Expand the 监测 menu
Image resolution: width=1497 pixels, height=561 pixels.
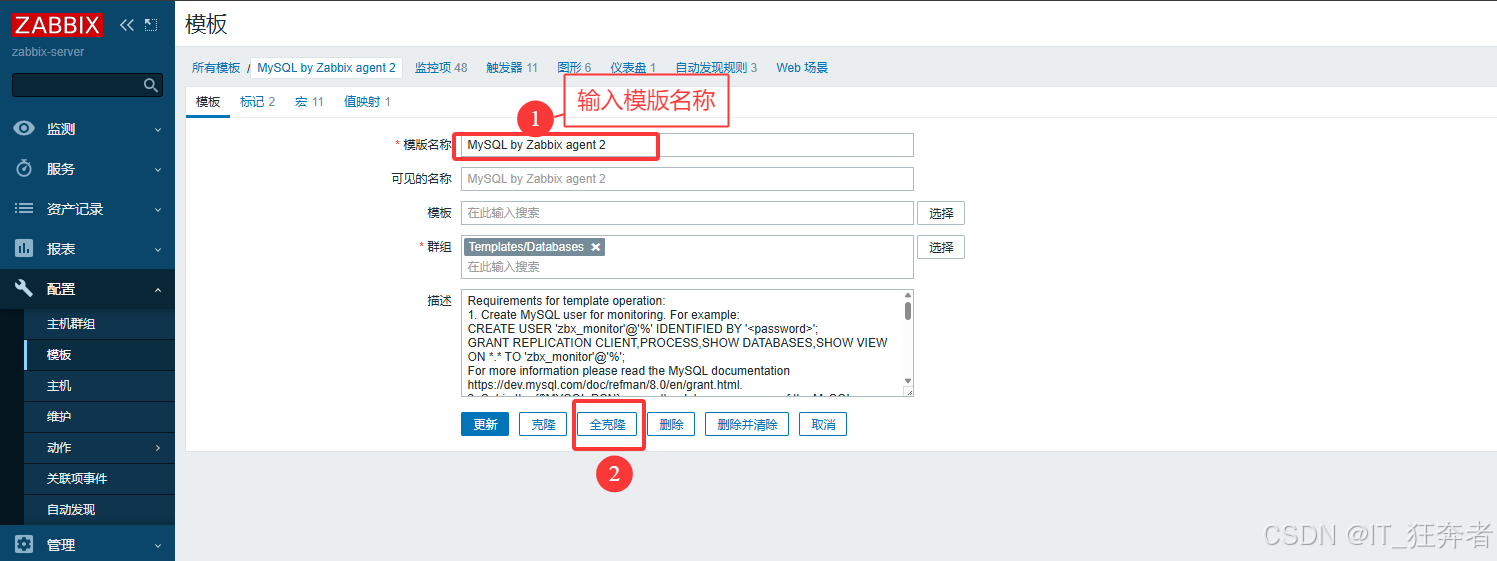157,130
